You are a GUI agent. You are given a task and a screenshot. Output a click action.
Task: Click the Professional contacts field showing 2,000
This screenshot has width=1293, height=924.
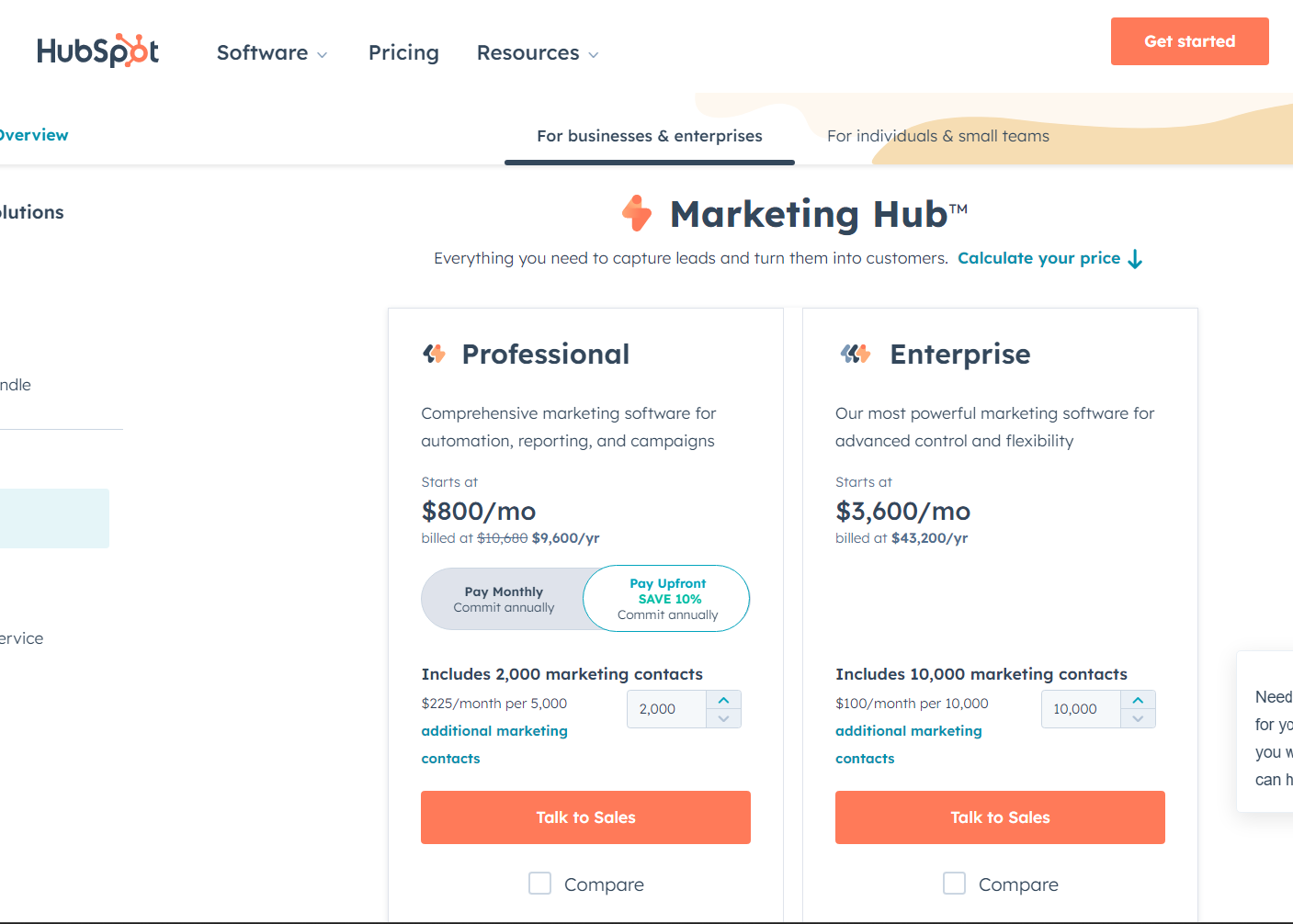[667, 709]
